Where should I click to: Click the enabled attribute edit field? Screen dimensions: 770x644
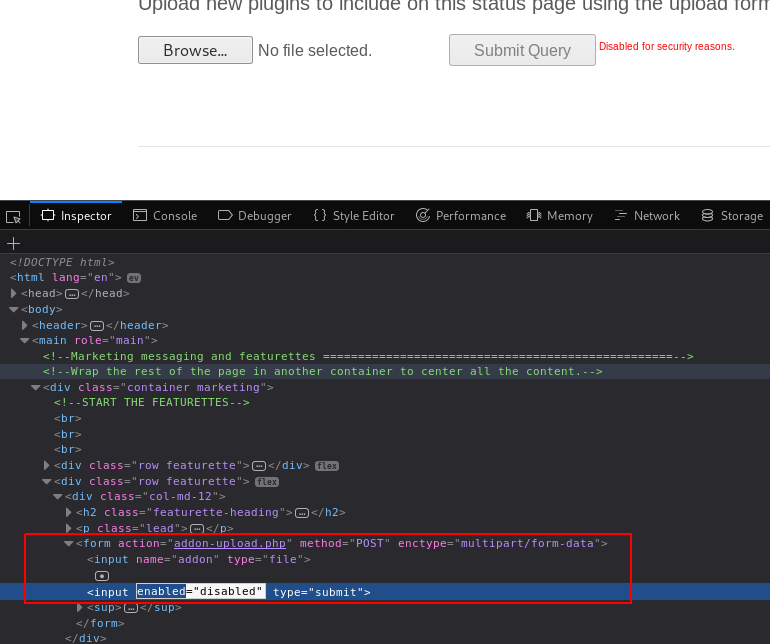pos(161,591)
